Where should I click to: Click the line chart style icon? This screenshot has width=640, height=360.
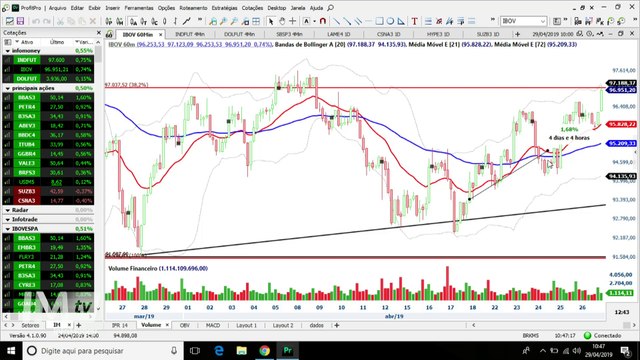(187, 21)
